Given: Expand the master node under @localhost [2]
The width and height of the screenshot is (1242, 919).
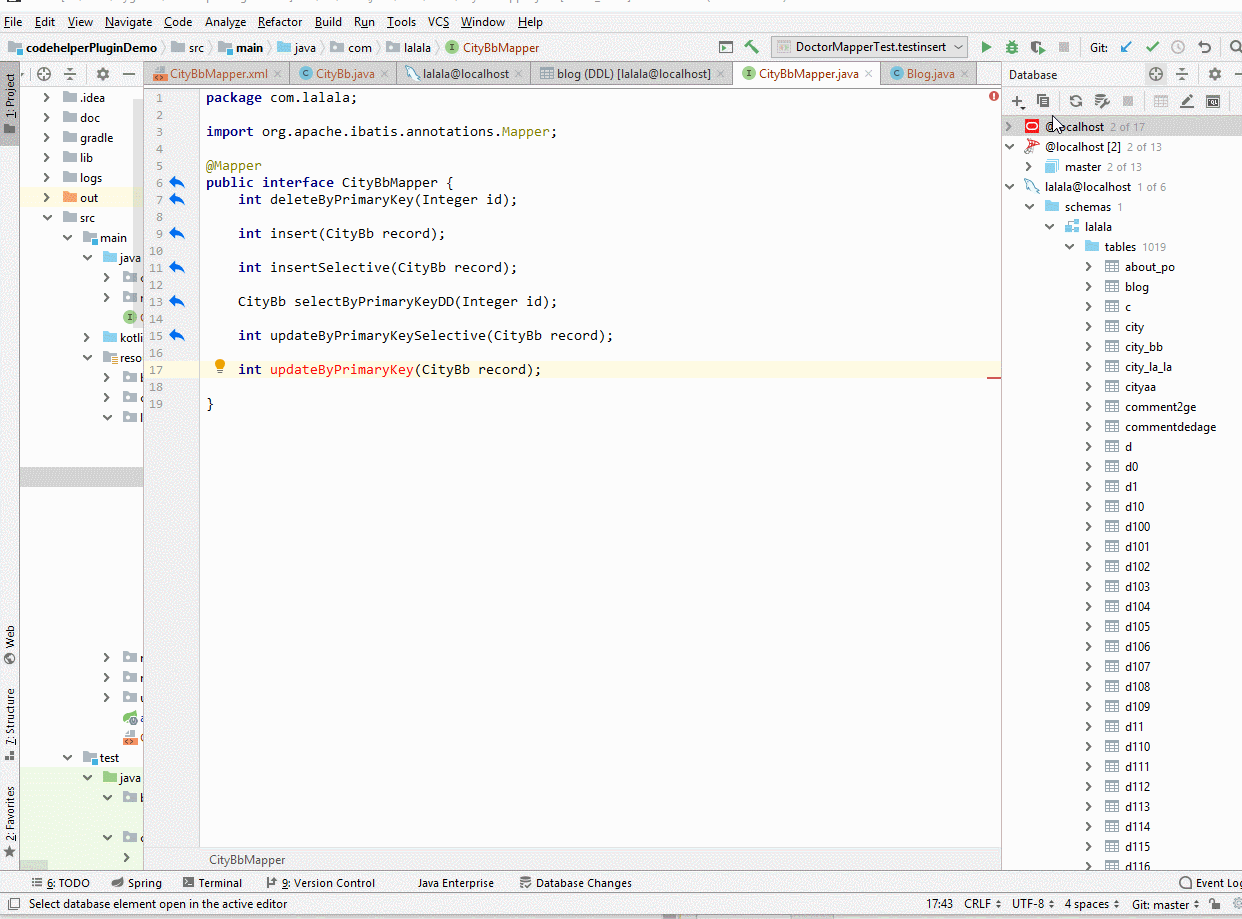Looking at the screenshot, I should coord(1029,167).
